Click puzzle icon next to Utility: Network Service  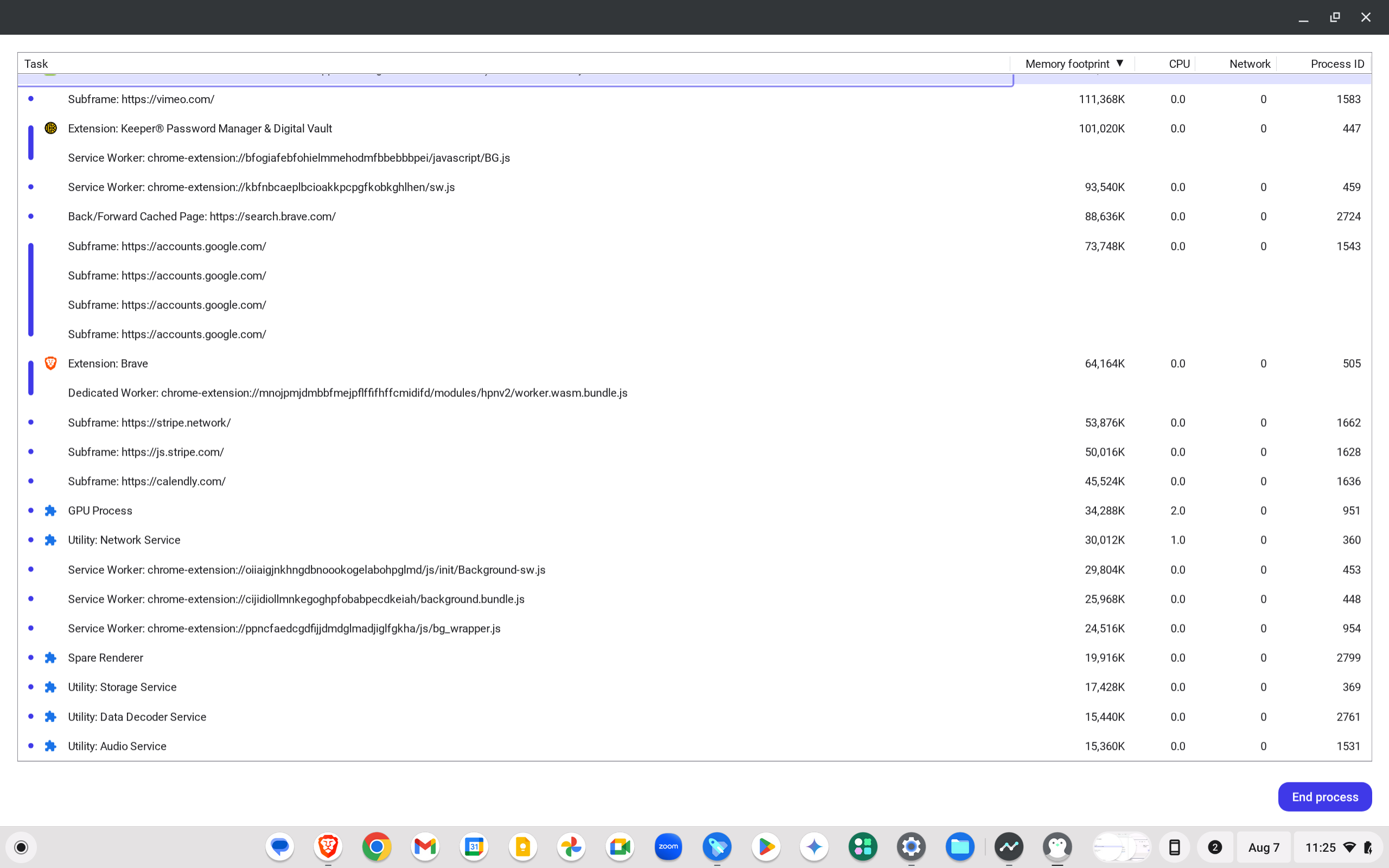point(50,540)
